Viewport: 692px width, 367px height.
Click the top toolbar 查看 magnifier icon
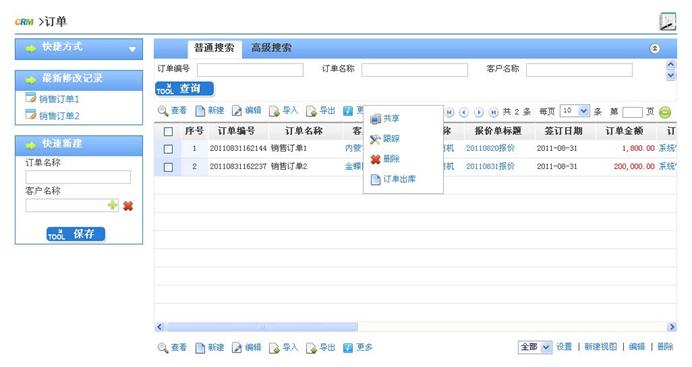tap(163, 111)
